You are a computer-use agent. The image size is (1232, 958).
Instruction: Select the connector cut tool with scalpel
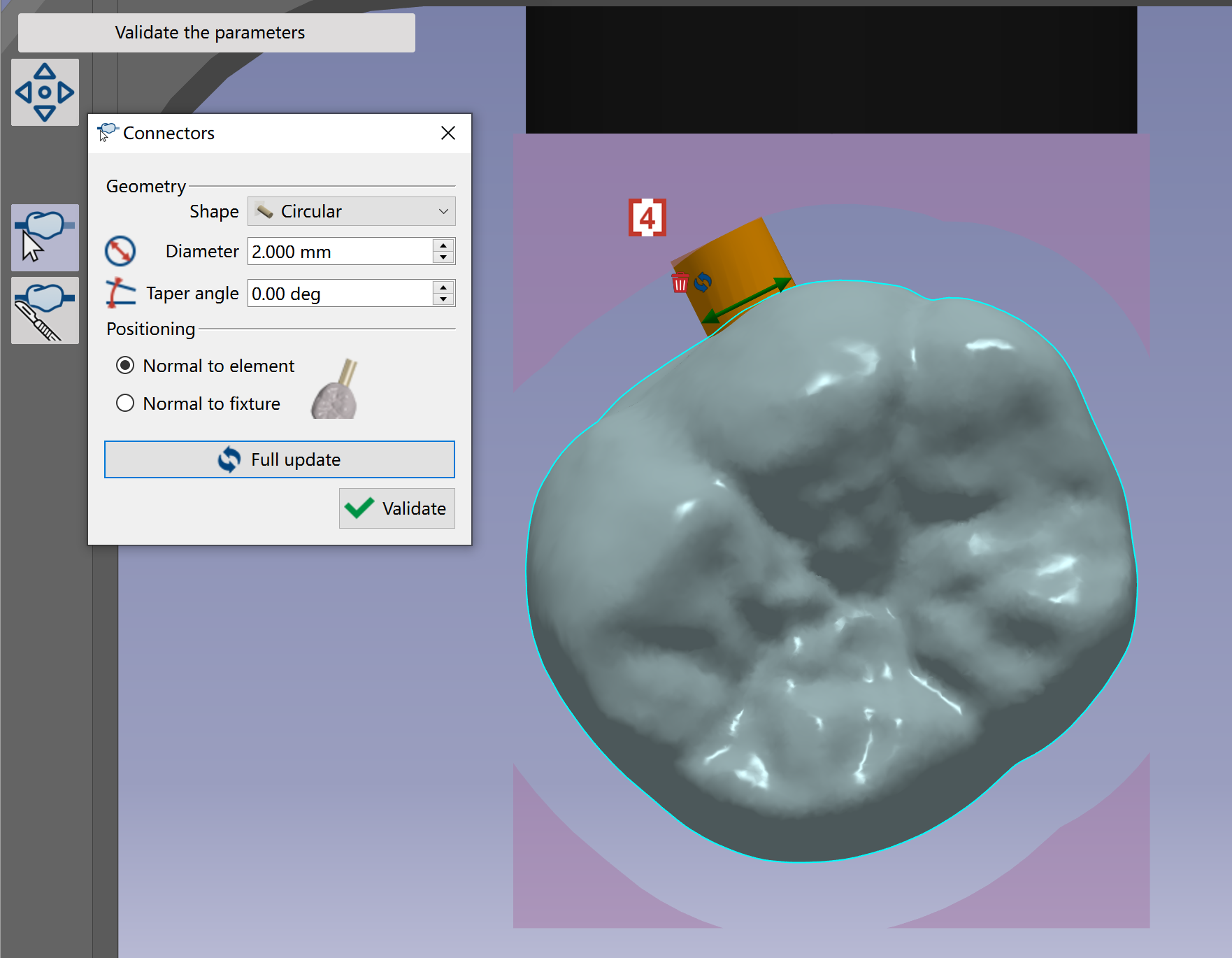(45, 310)
